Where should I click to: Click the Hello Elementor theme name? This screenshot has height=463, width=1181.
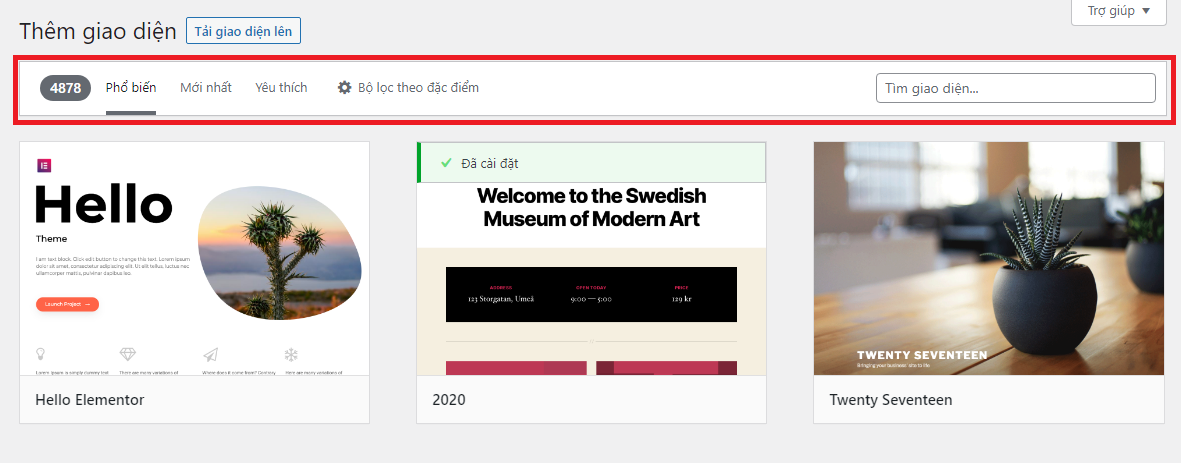pos(90,400)
